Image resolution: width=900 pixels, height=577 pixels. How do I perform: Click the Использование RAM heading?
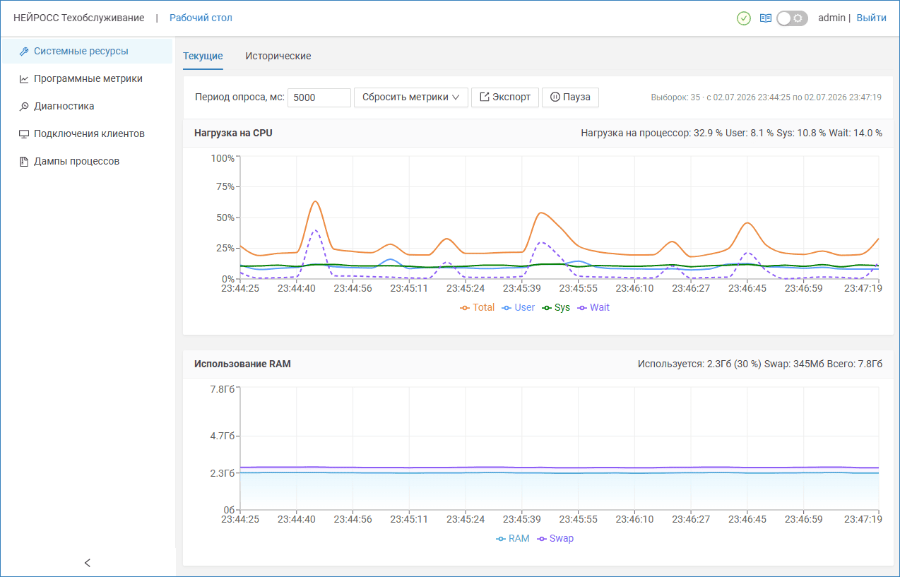tap(242, 363)
